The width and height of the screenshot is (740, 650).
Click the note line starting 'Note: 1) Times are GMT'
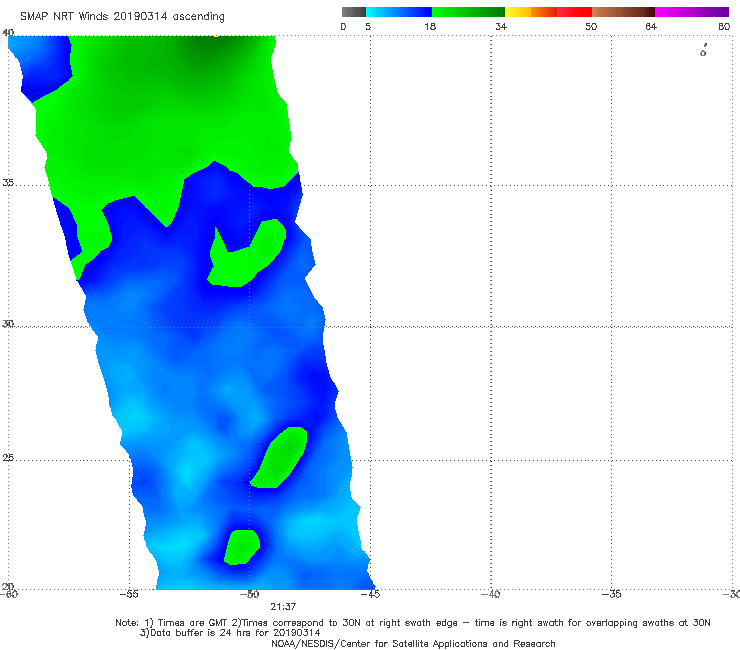click(x=413, y=623)
